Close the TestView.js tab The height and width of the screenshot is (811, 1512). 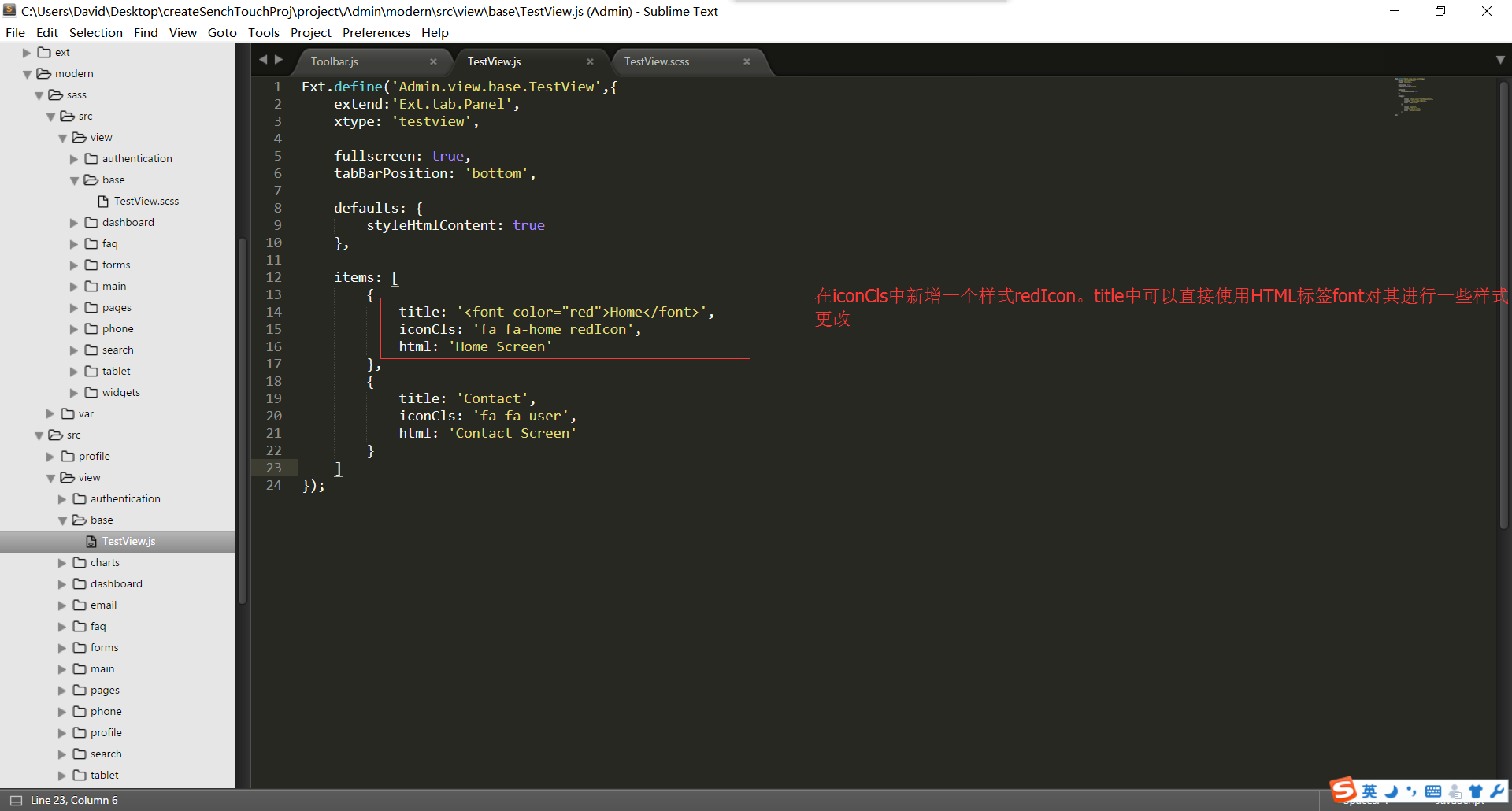click(590, 61)
